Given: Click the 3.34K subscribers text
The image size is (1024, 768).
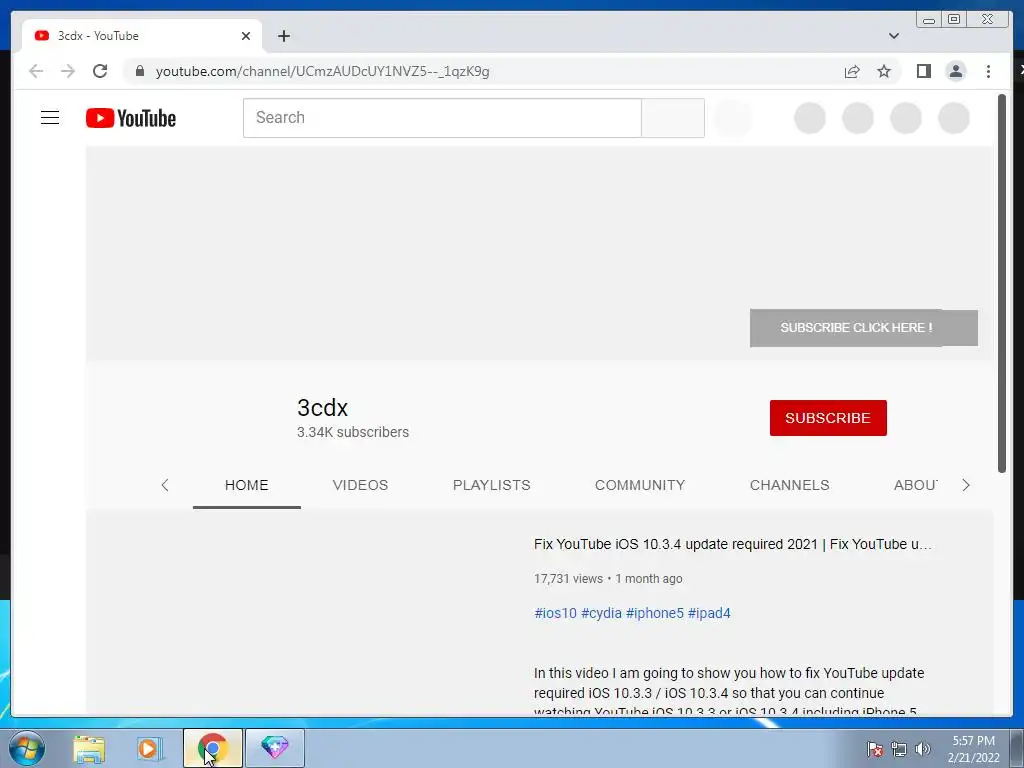Looking at the screenshot, I should pos(353,432).
